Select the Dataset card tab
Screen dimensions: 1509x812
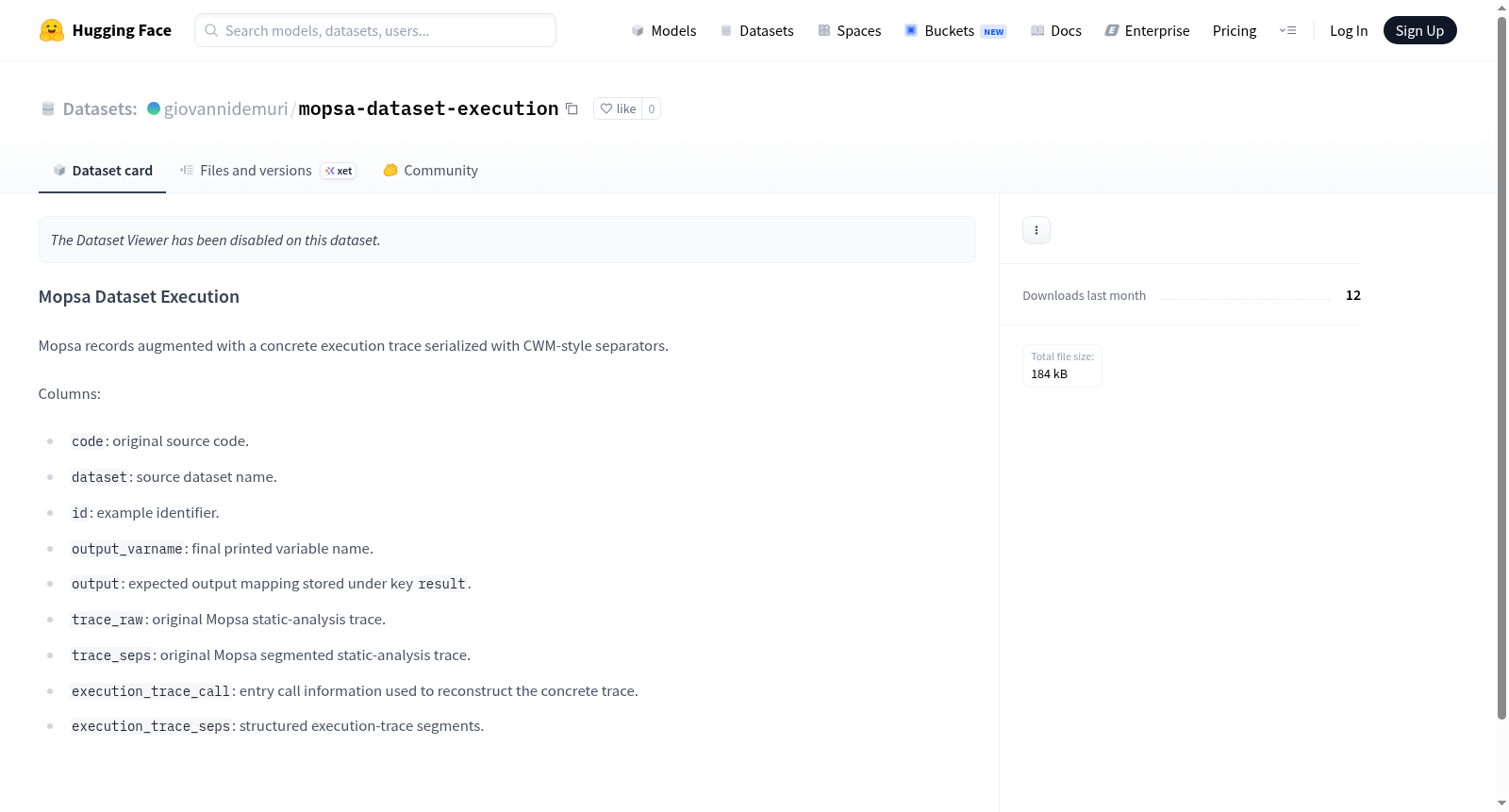(x=103, y=171)
